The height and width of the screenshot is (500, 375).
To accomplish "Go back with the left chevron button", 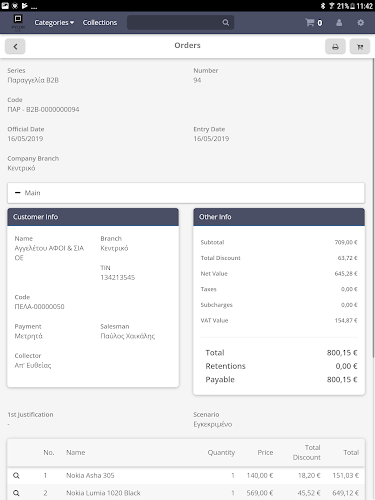I will pos(15,46).
